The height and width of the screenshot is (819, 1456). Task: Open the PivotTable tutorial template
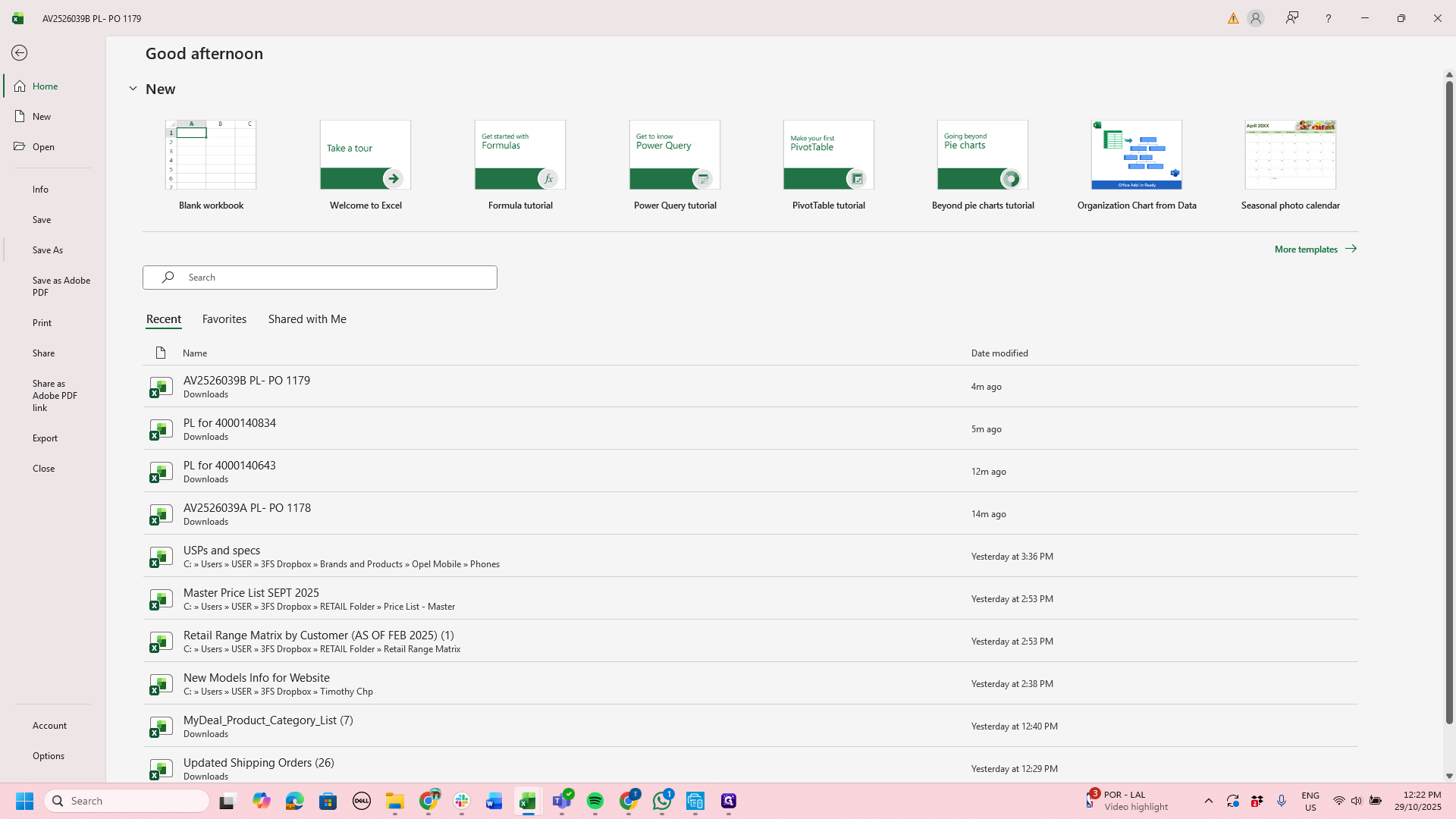[x=828, y=165]
